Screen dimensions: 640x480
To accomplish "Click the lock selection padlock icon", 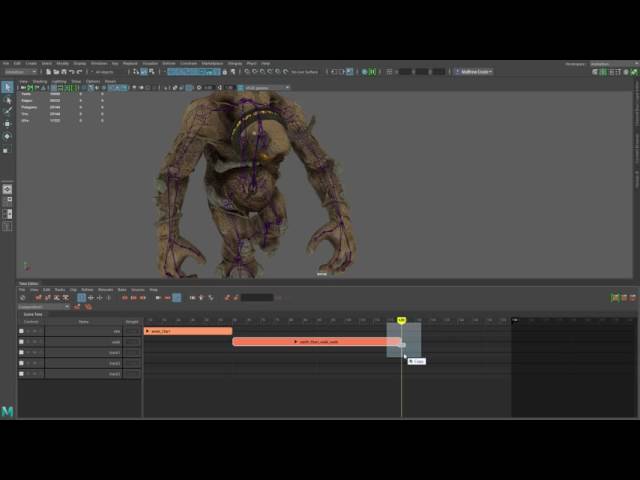I will pos(224,72).
